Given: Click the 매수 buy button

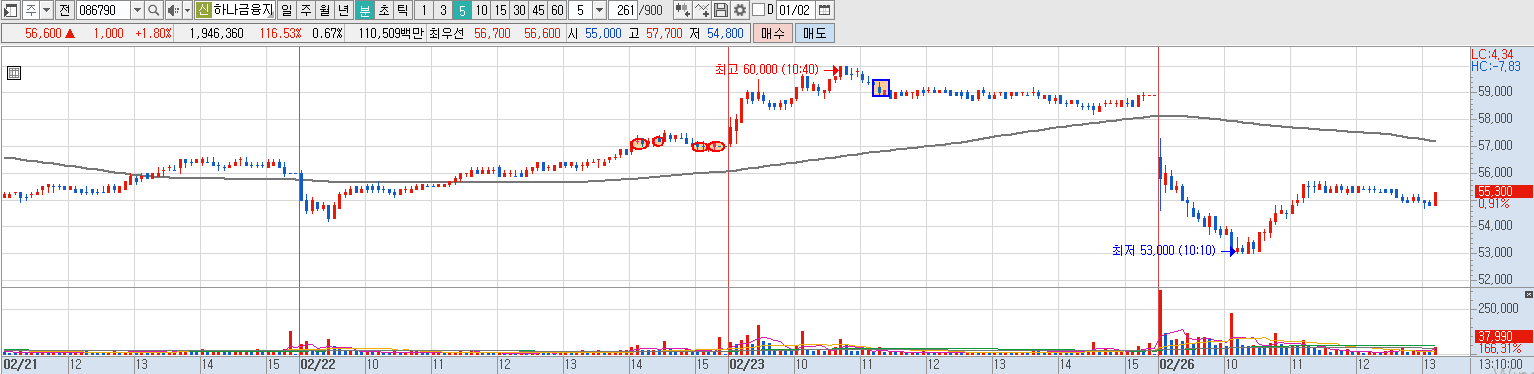Looking at the screenshot, I should click(x=773, y=33).
